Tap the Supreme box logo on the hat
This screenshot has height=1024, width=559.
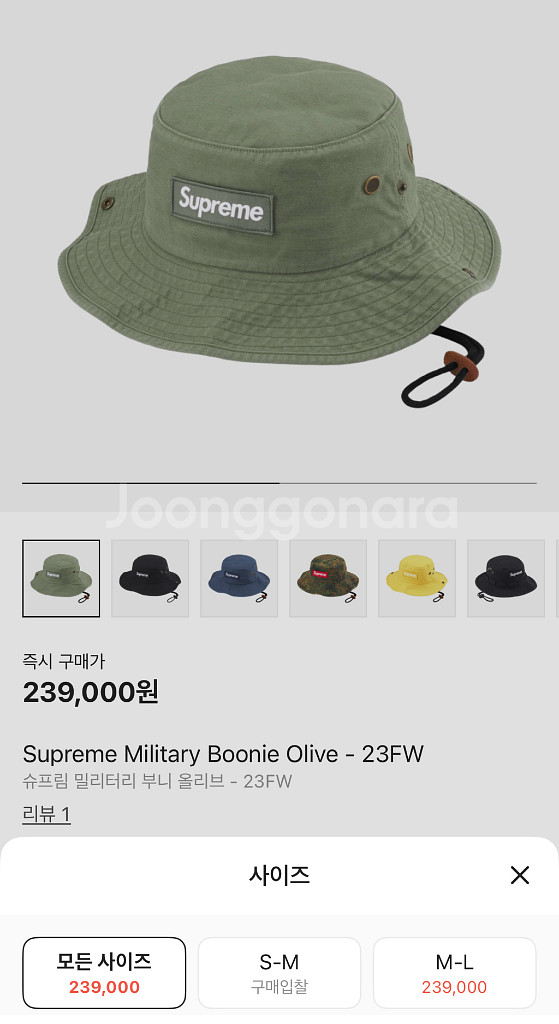(222, 206)
